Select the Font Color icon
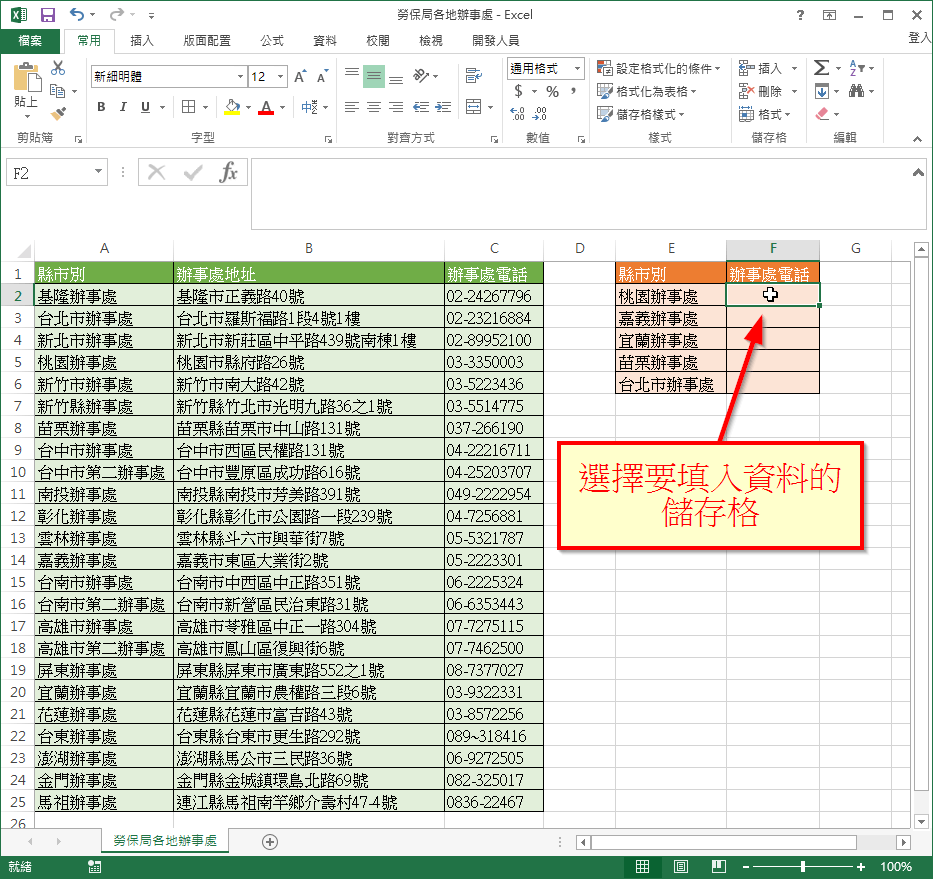 [x=267, y=105]
